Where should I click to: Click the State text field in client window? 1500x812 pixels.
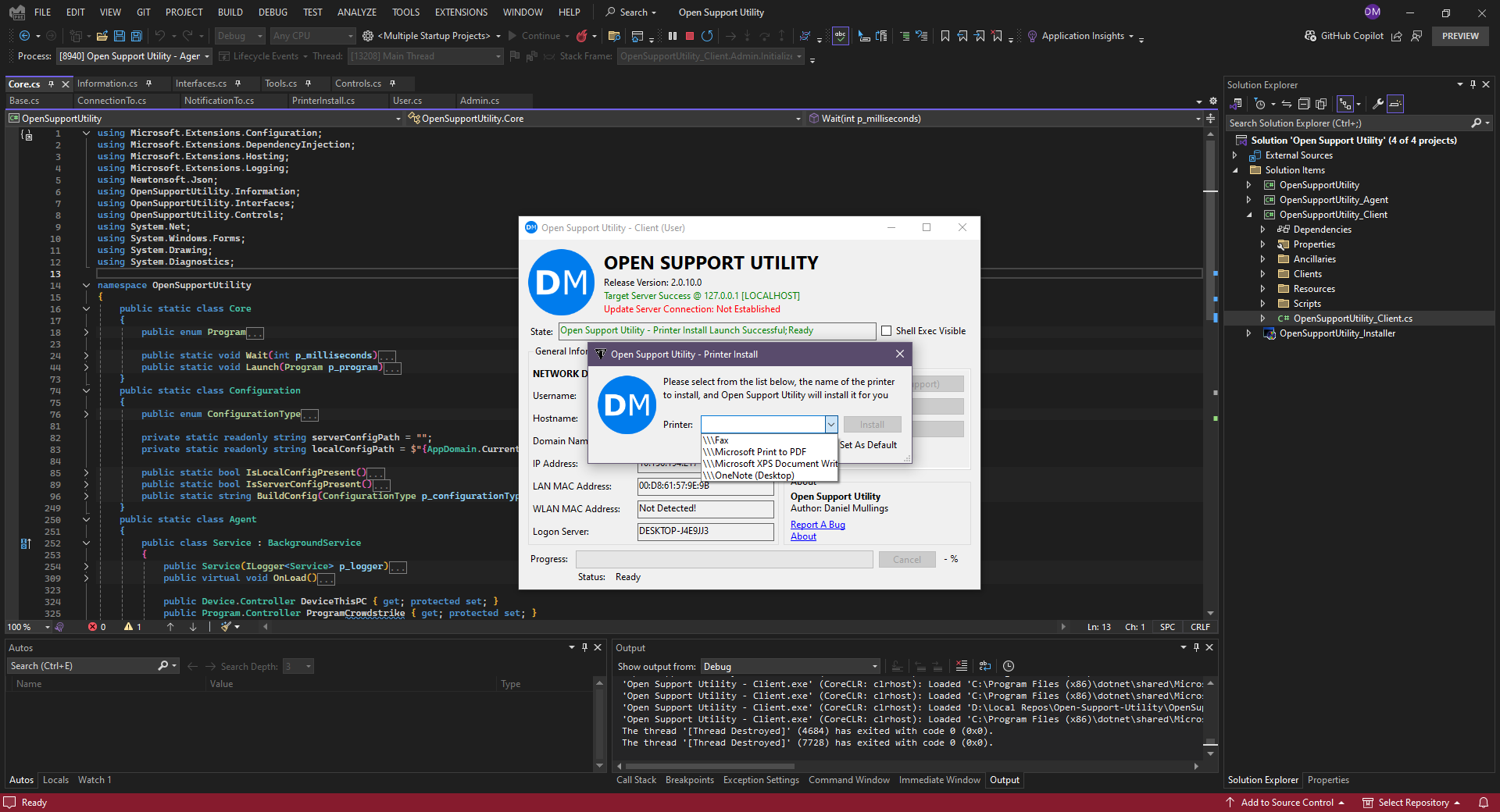tap(717, 331)
